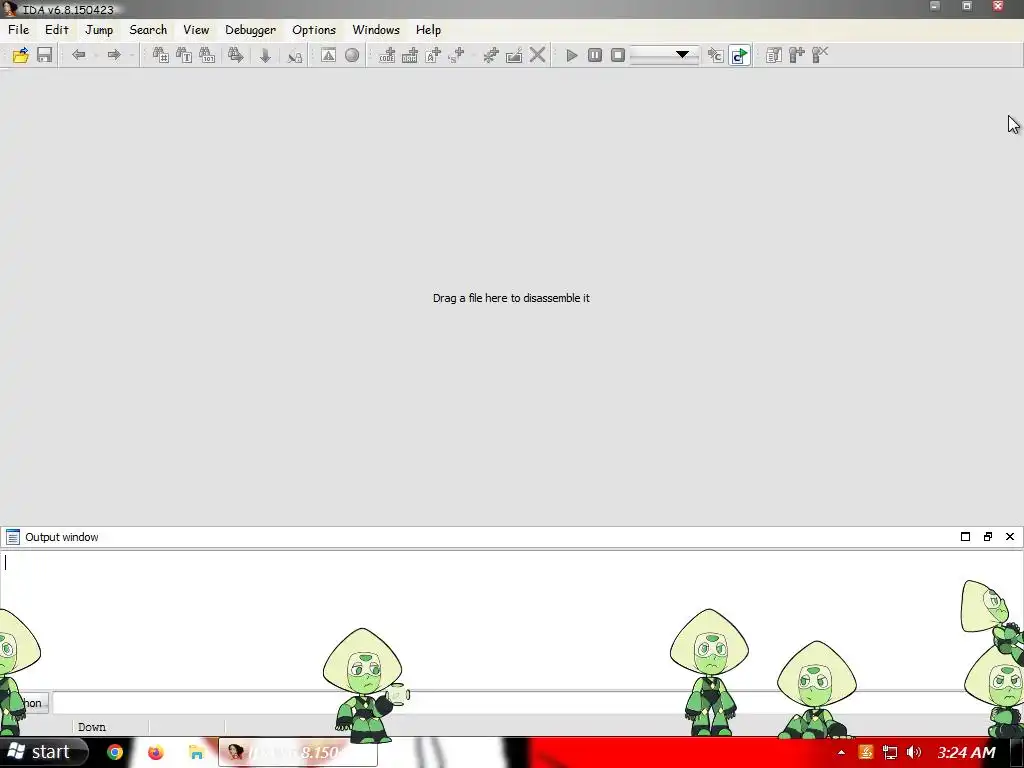Image resolution: width=1024 pixels, height=768 pixels.
Task: Click the delete breakpoint X icon
Action: coord(820,55)
